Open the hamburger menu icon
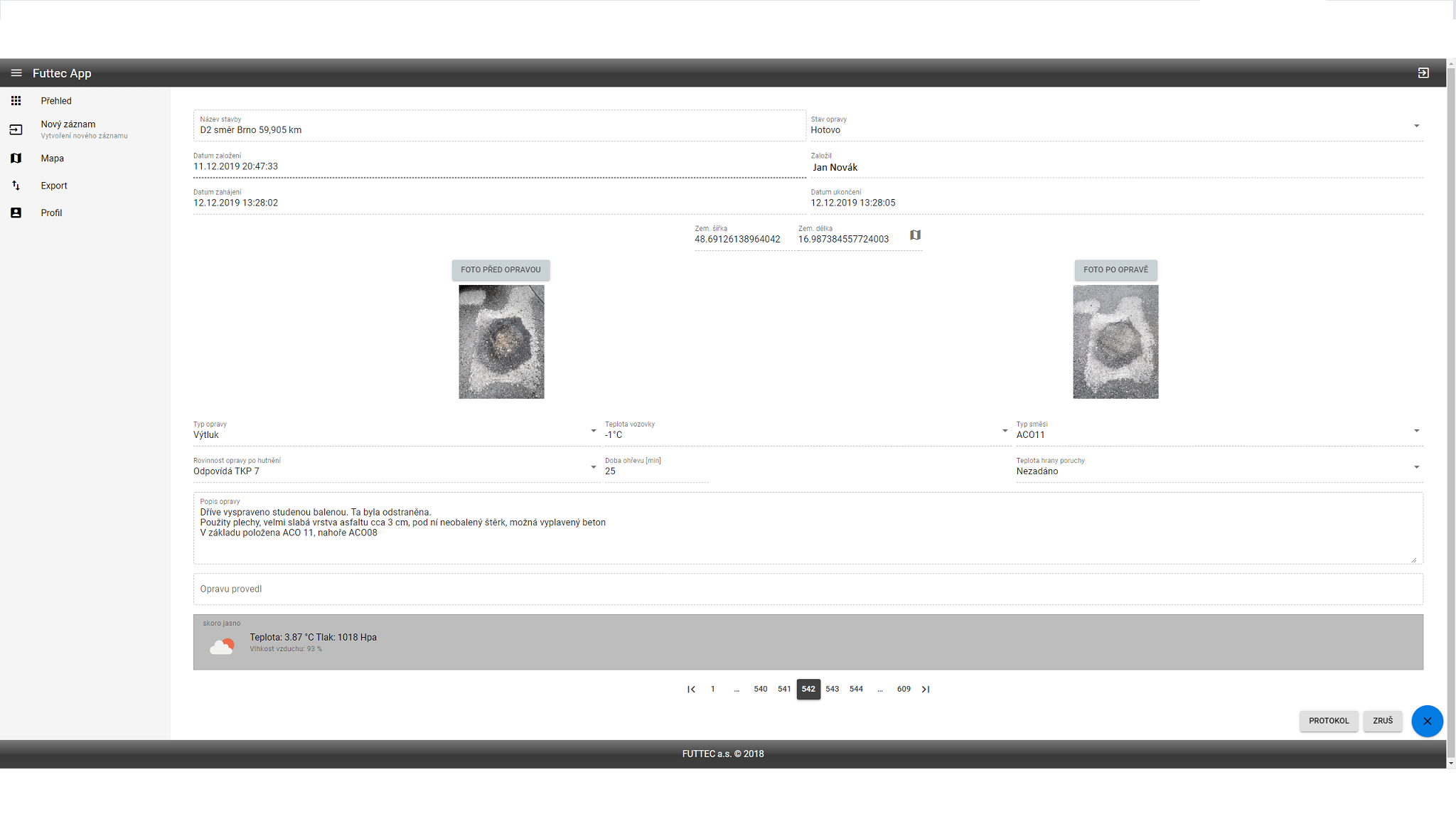 16,73
